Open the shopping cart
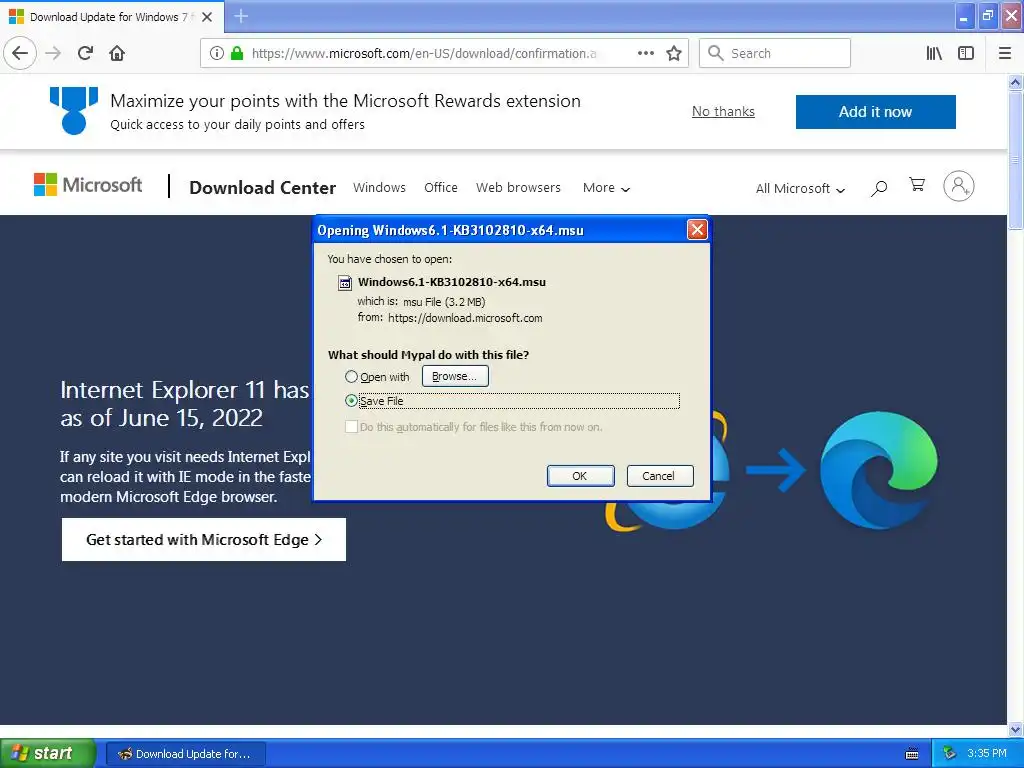The image size is (1024, 768). (917, 185)
